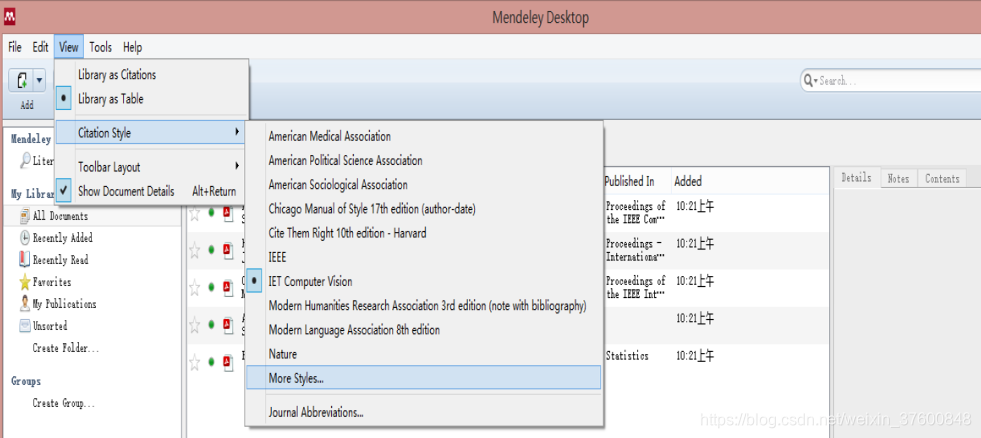Image resolution: width=981 pixels, height=438 pixels.
Task: Open More Styles...
Action: (x=424, y=378)
